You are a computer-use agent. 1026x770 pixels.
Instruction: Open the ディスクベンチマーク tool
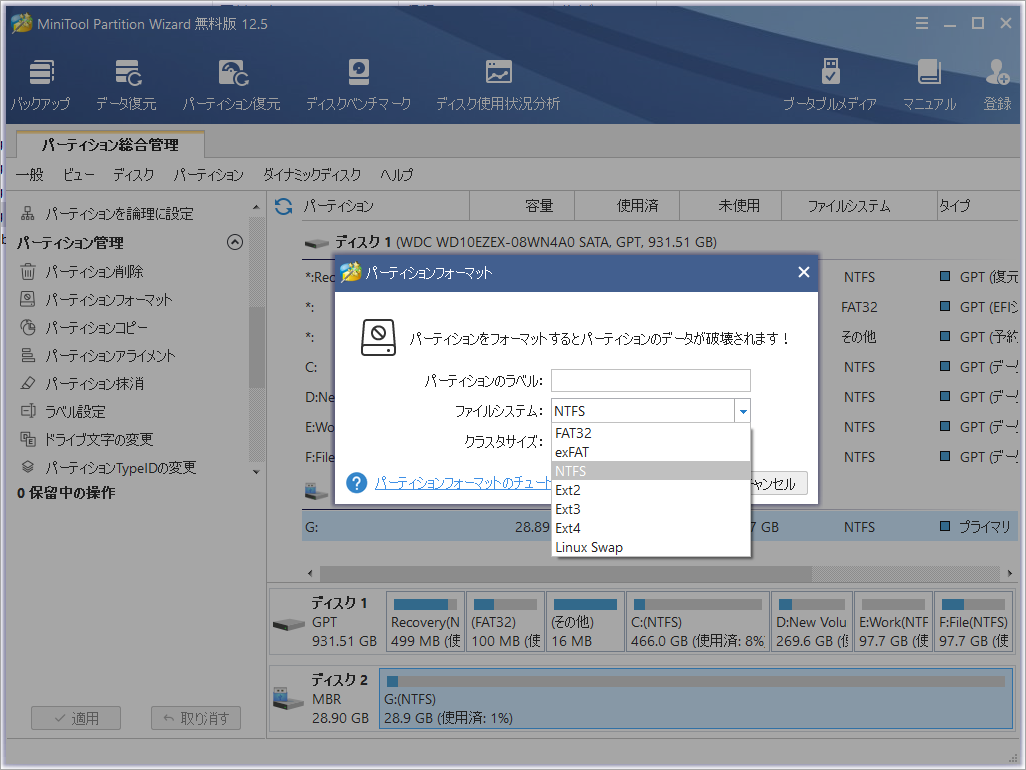[358, 80]
